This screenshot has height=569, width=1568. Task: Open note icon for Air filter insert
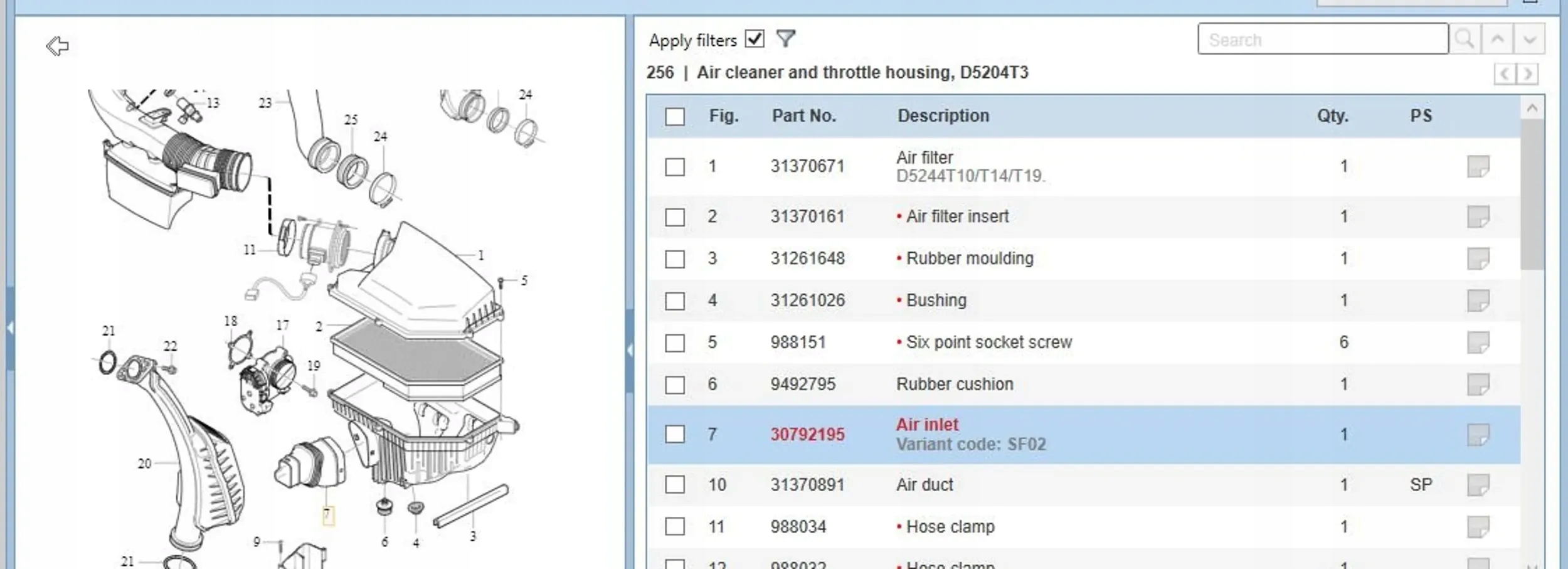click(x=1478, y=217)
